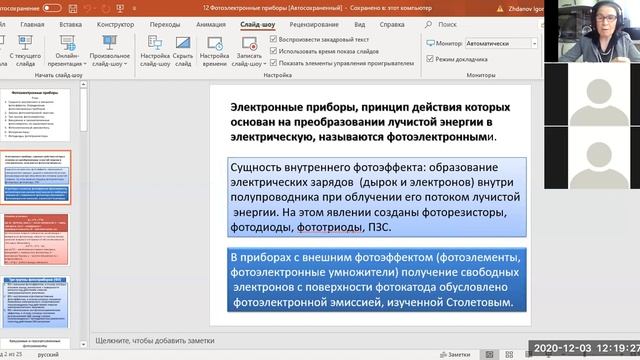Open the quick access toolbar customize arrow

(134, 8)
